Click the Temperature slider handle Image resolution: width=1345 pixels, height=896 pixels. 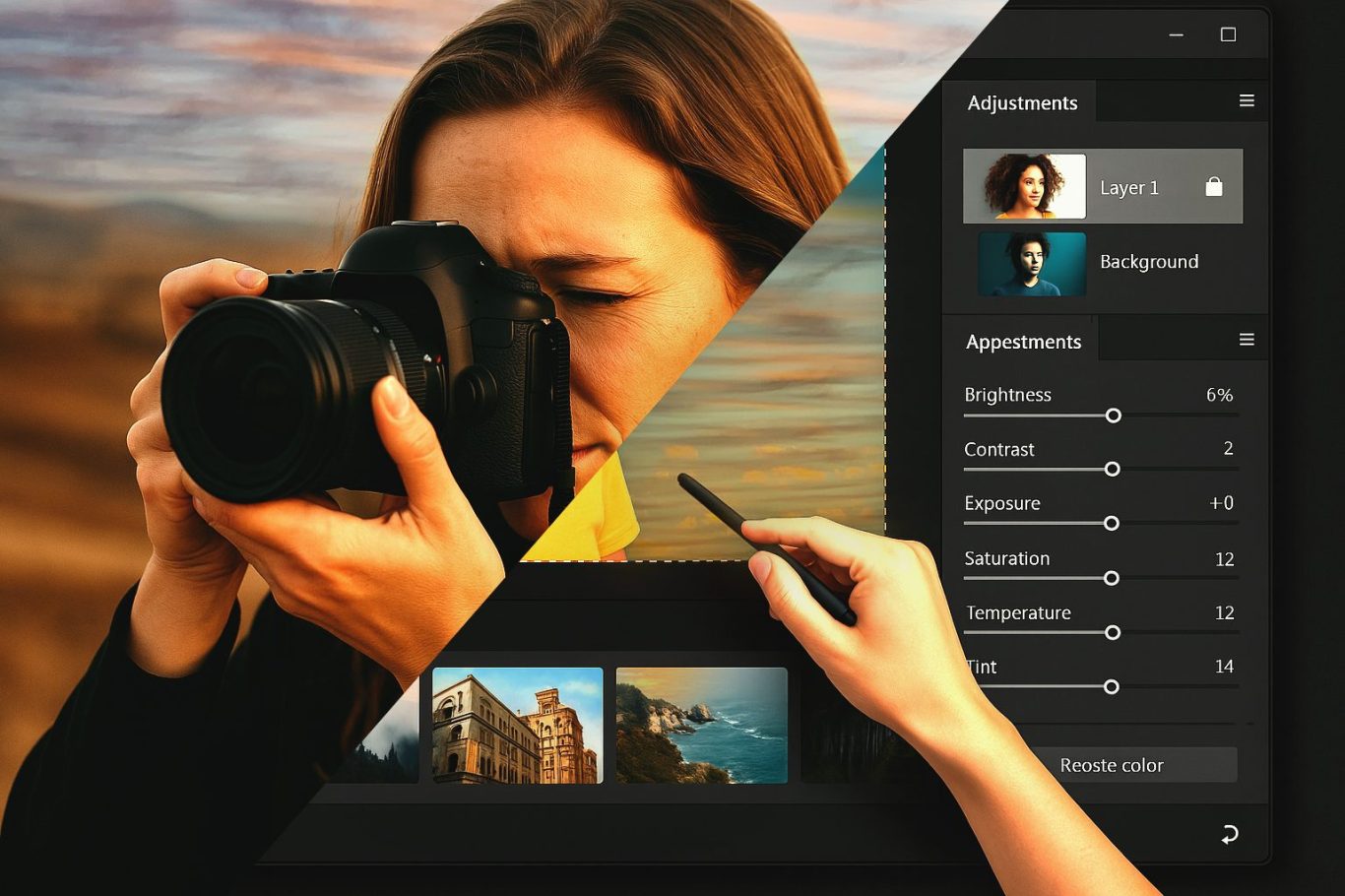(1113, 632)
